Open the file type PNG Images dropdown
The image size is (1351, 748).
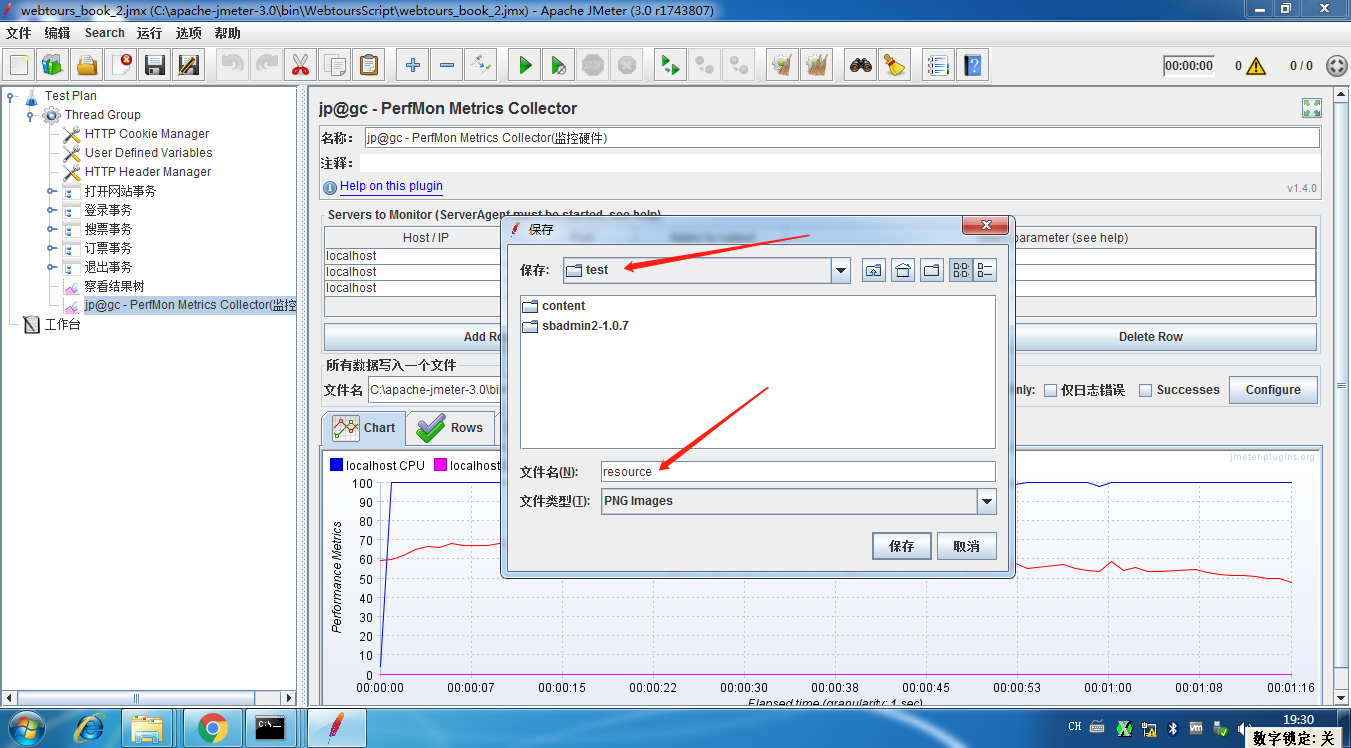pyautogui.click(x=987, y=501)
